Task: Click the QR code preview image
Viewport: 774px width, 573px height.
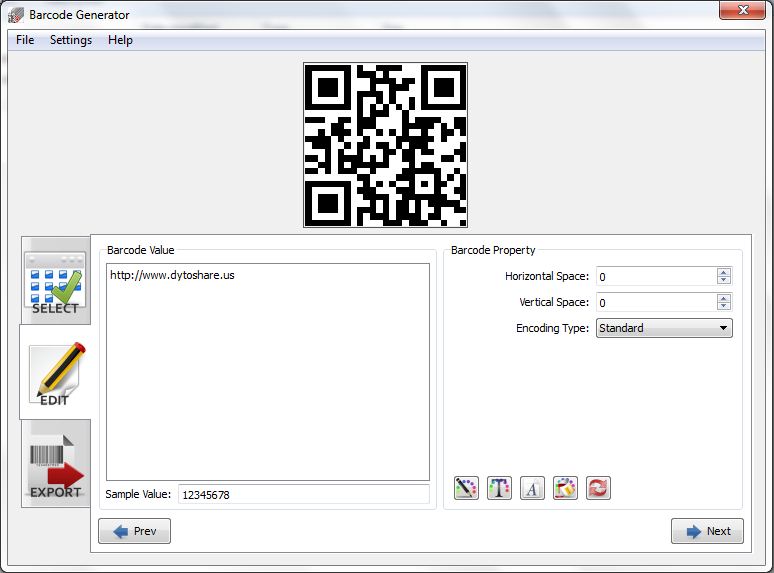Action: click(x=385, y=145)
